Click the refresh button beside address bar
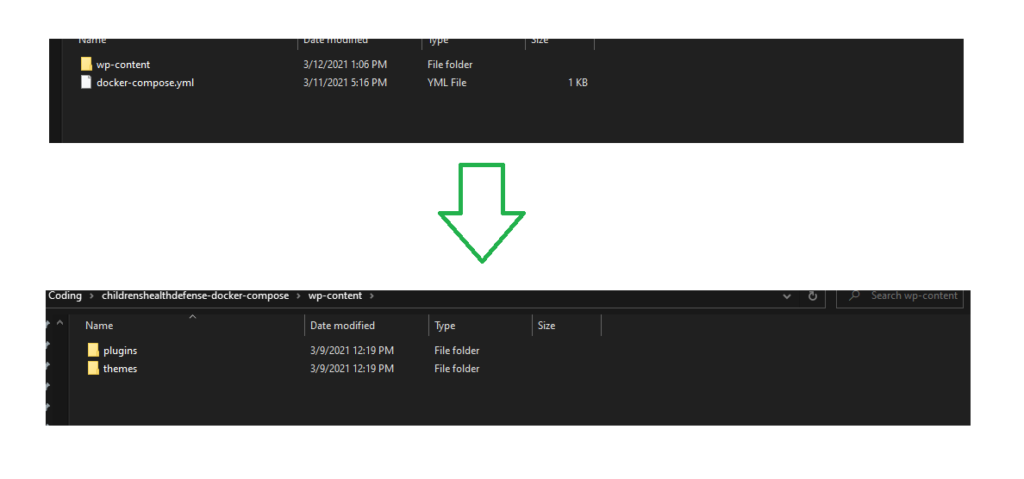Viewport: 1024px width, 479px height. 813,296
